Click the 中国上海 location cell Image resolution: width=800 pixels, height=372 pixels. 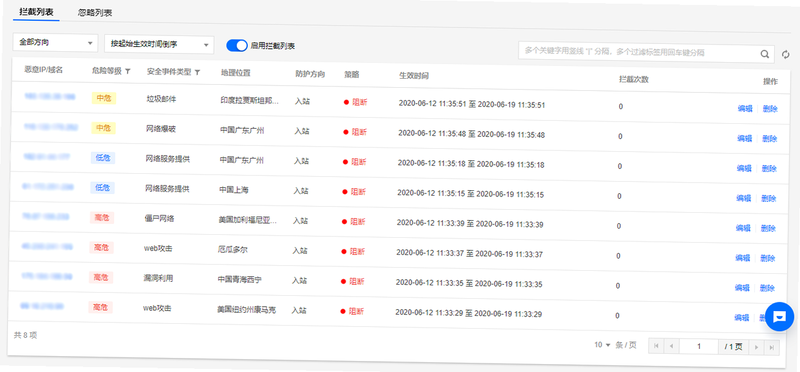tap(234, 190)
